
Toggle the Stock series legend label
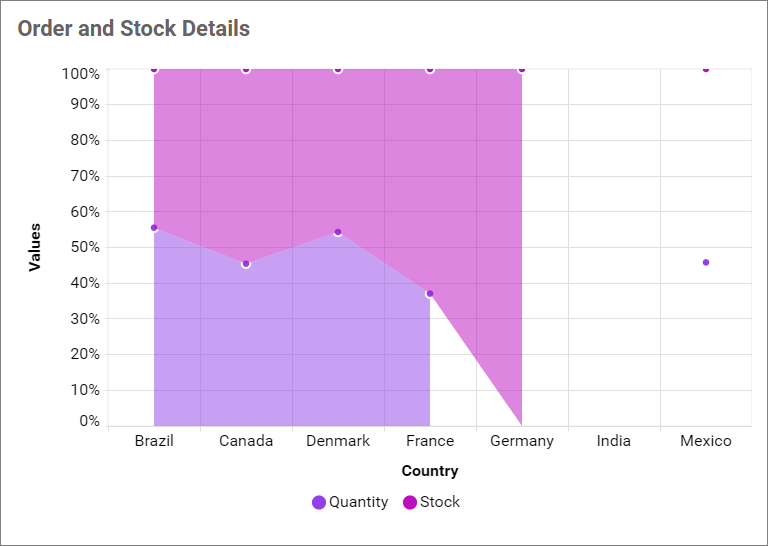pyautogui.click(x=440, y=502)
